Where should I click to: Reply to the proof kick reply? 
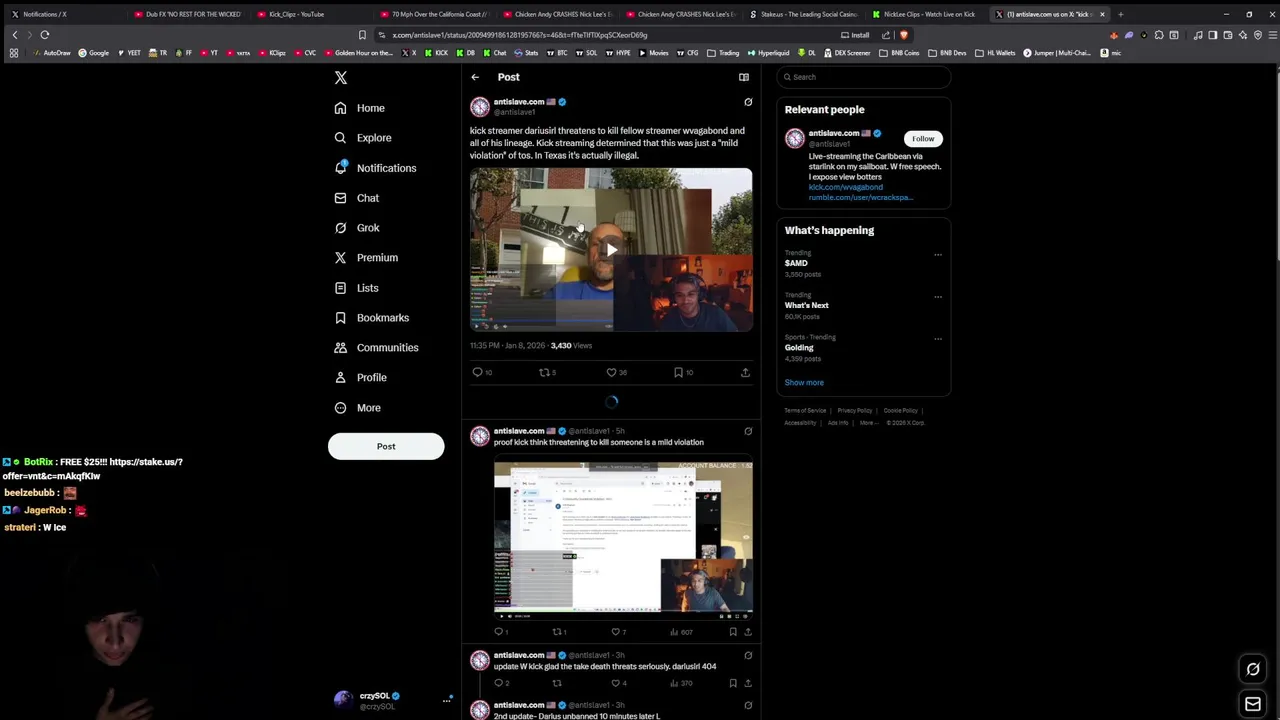pyautogui.click(x=501, y=632)
